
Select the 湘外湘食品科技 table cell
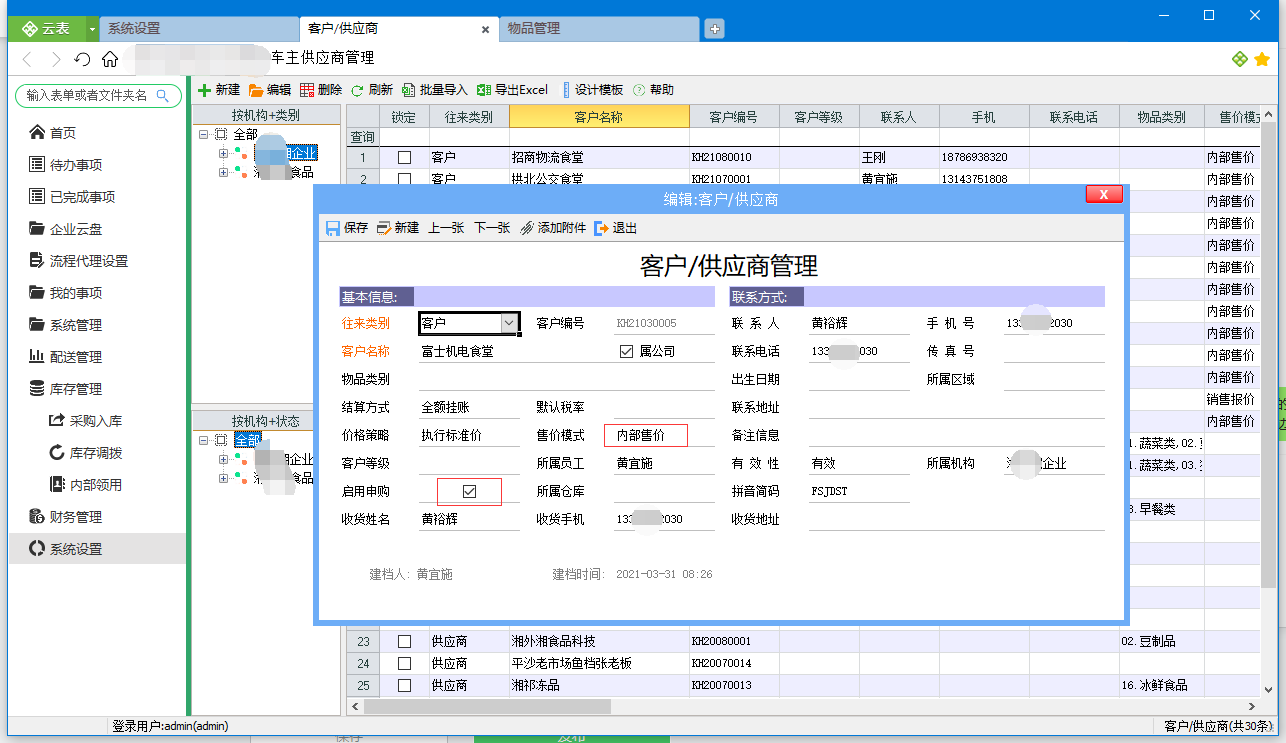click(599, 641)
